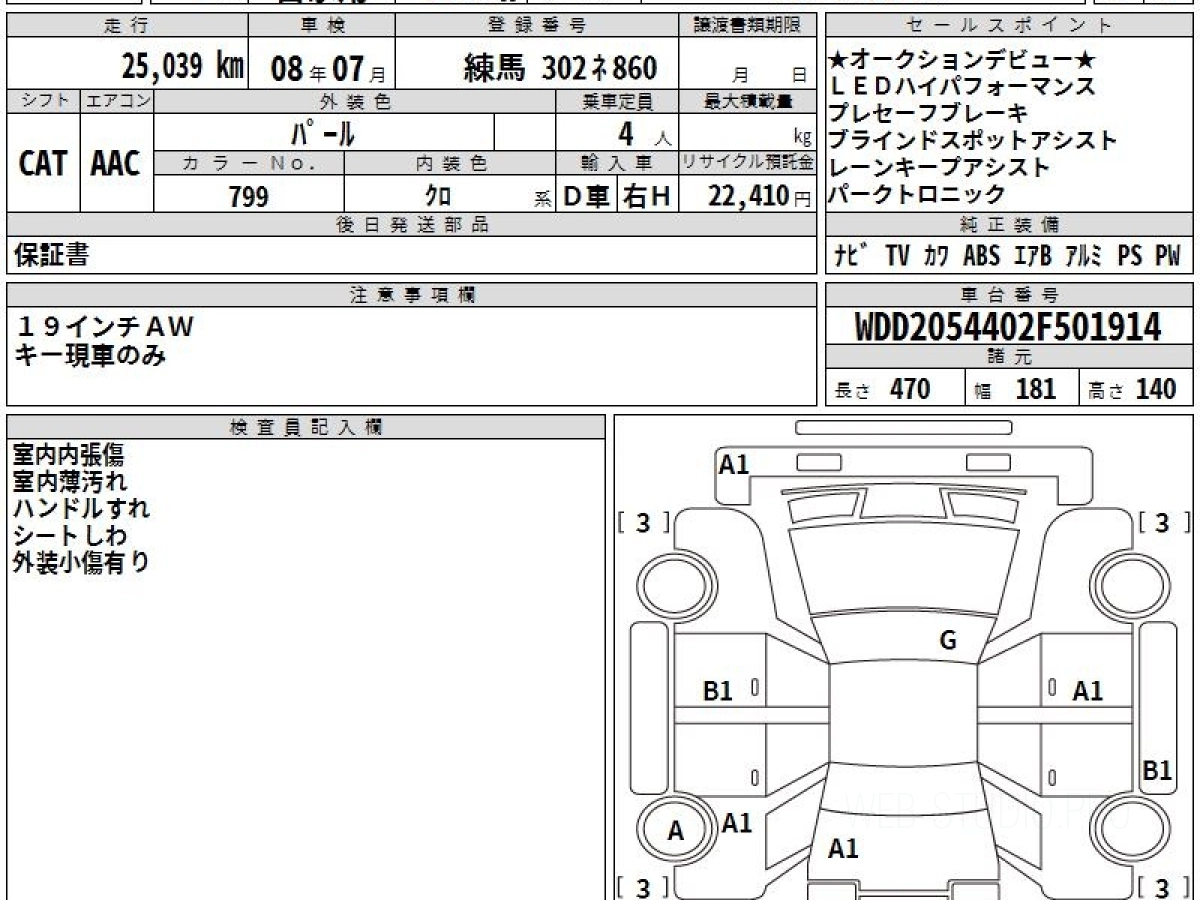Select length value 470
The width and height of the screenshot is (1200, 900).
point(910,389)
